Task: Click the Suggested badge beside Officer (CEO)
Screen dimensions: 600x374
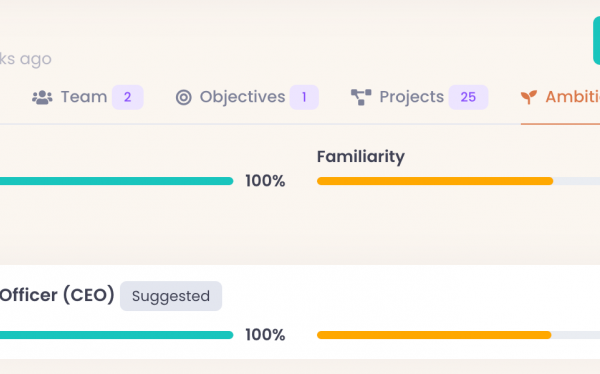Action: [171, 296]
